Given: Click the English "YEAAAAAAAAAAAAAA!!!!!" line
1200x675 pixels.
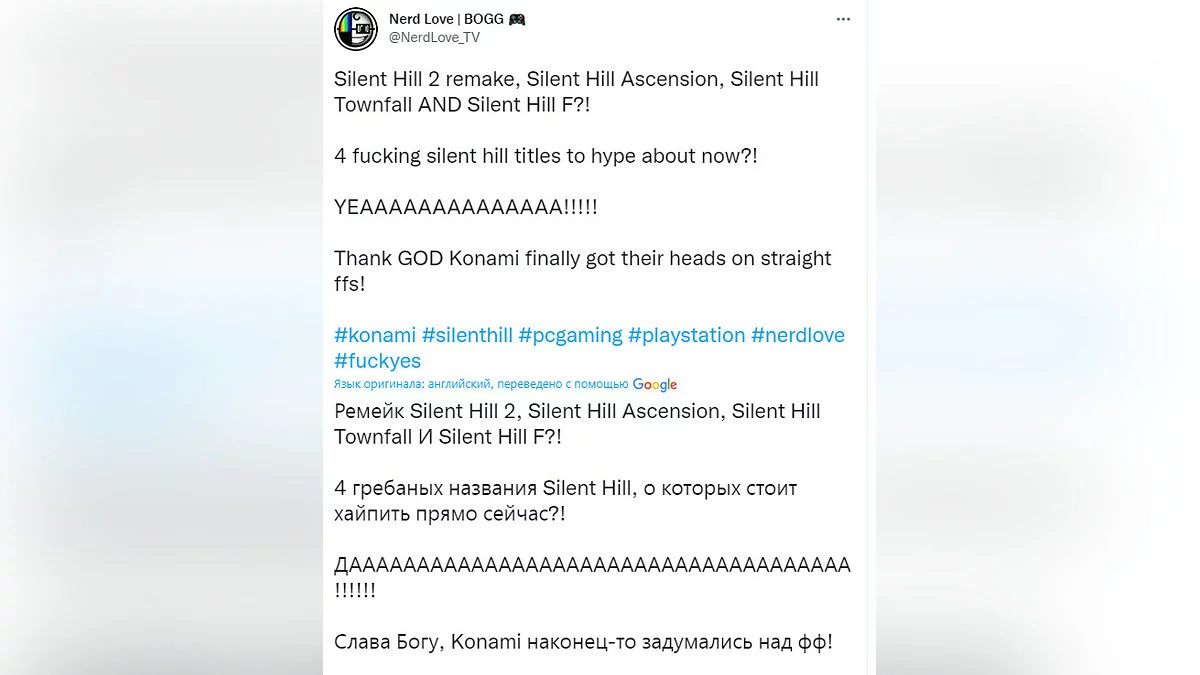Looking at the screenshot, I should coord(466,207).
